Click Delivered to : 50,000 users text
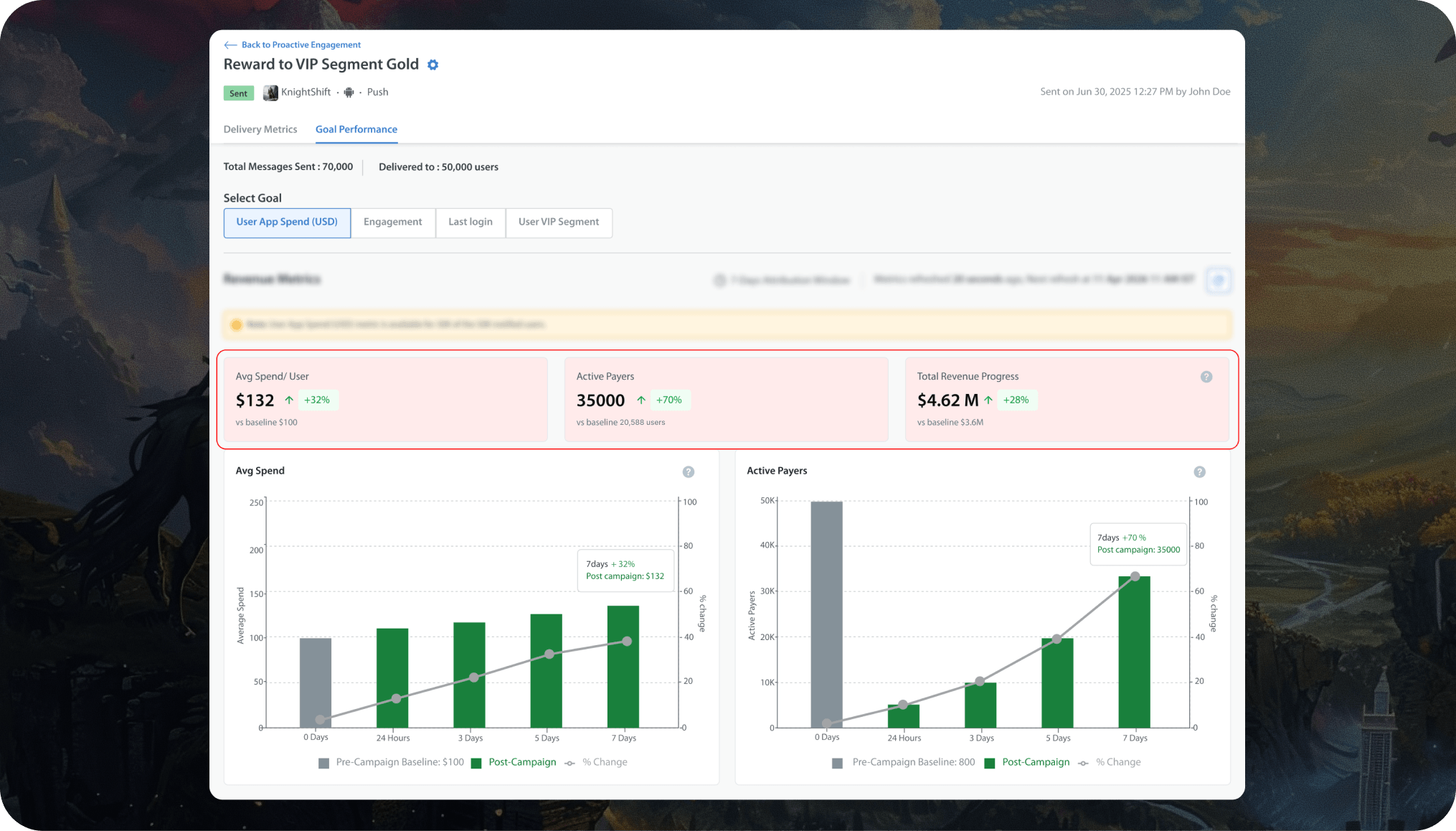 [439, 166]
